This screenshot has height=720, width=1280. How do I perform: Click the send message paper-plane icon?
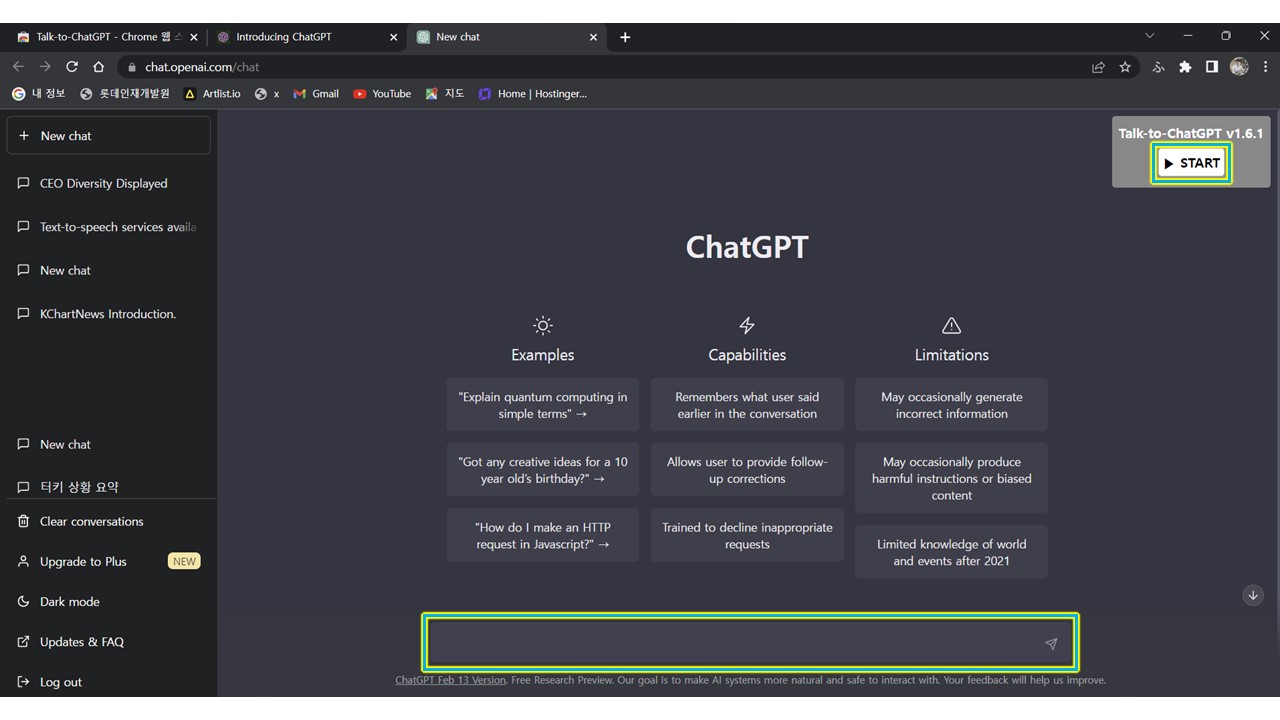pos(1051,644)
